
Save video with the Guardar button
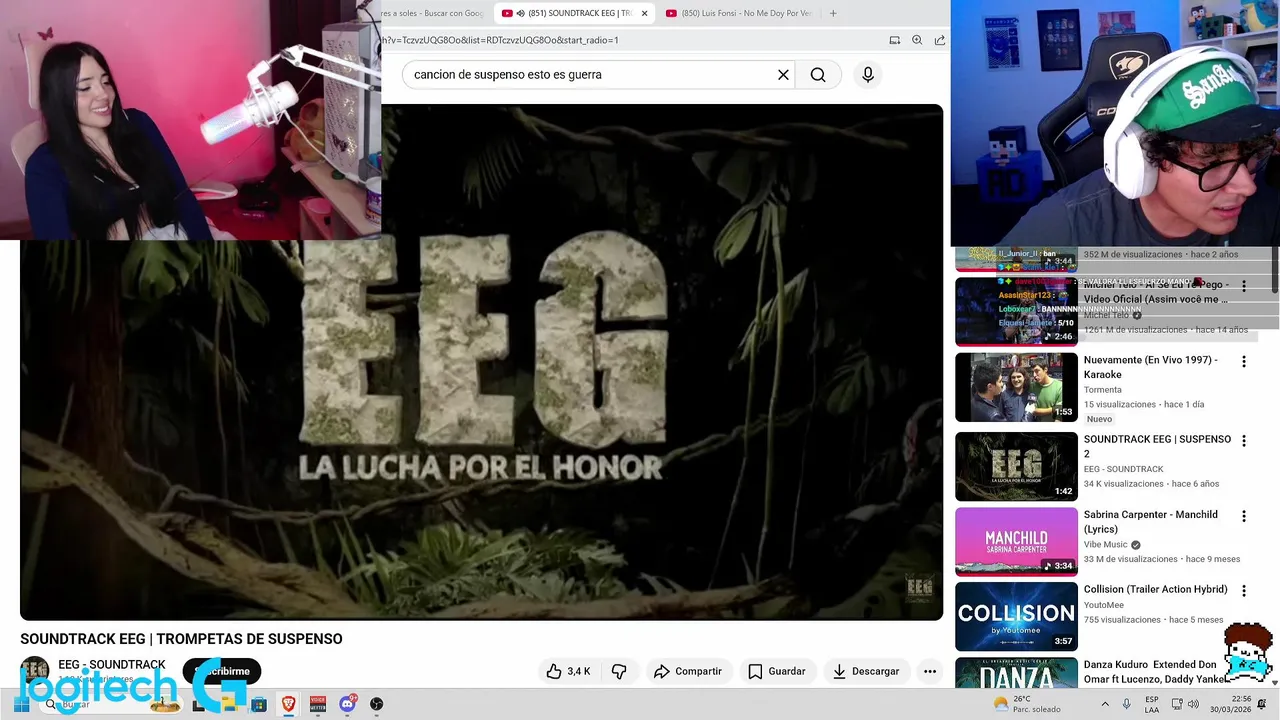pos(776,671)
